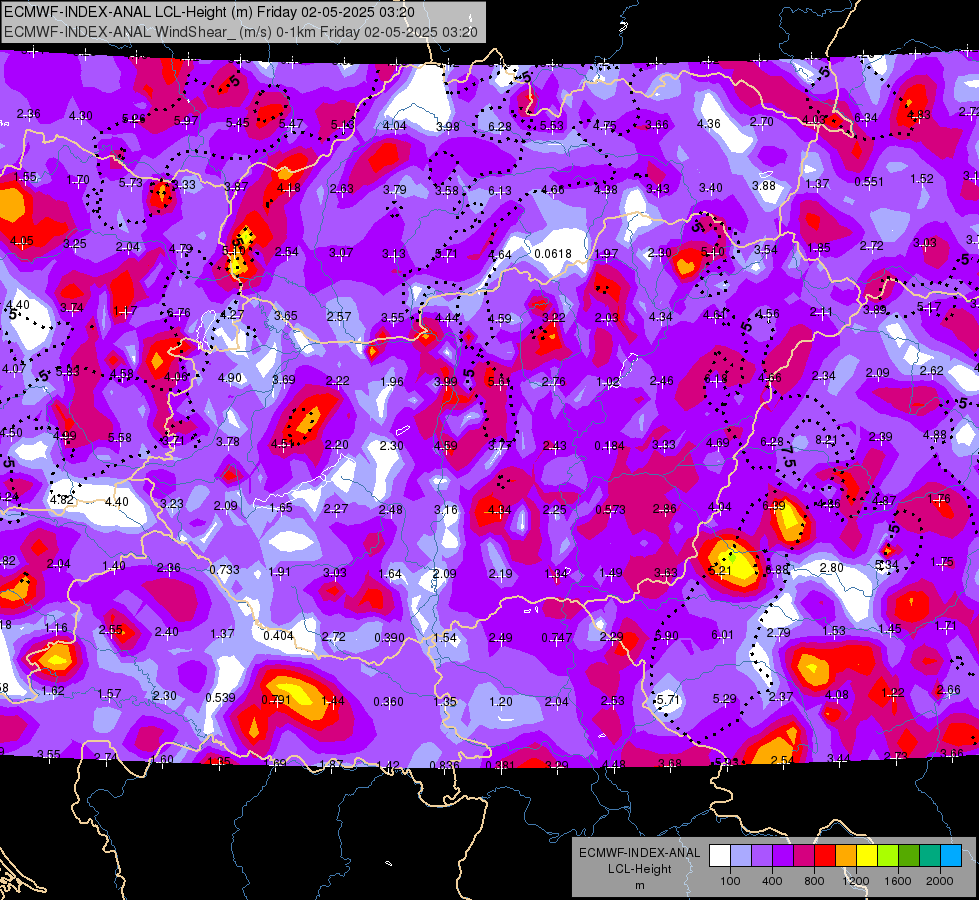The width and height of the screenshot is (979, 900).
Task: Click the yellow legend color swatch
Action: 867,856
